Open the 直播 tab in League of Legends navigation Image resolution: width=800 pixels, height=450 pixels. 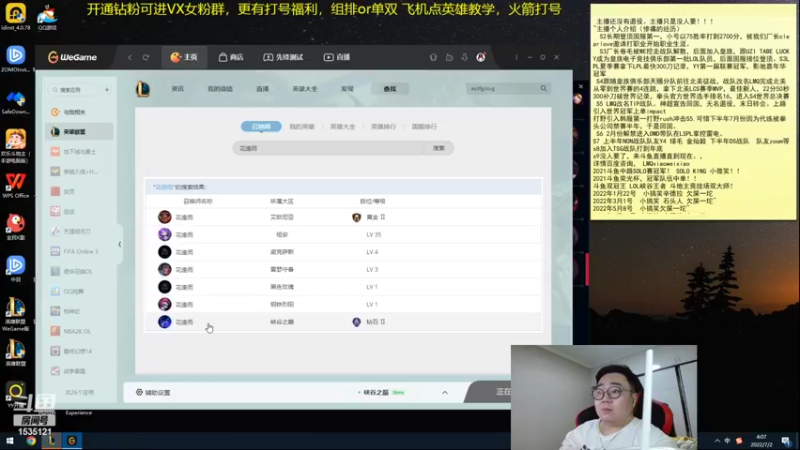click(x=262, y=89)
